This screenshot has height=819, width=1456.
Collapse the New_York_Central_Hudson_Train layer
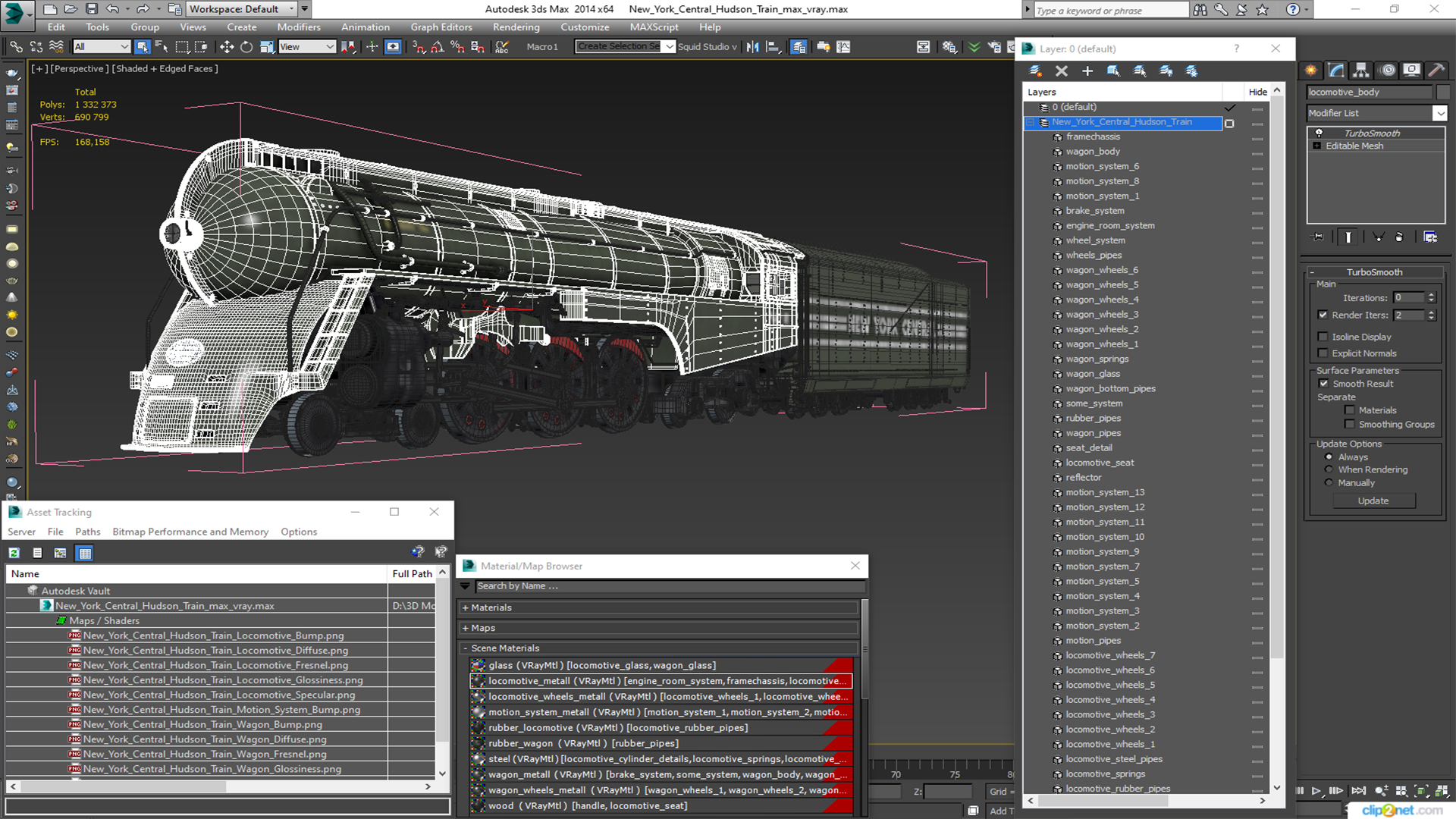pos(1031,122)
